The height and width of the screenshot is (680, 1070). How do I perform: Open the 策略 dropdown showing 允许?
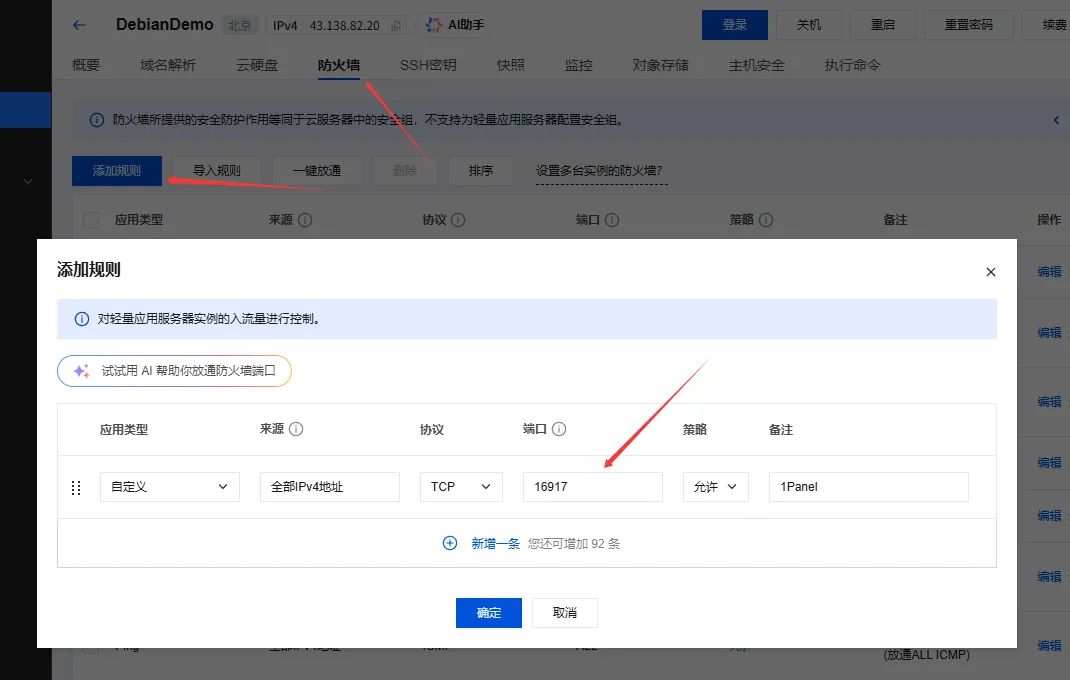point(715,487)
